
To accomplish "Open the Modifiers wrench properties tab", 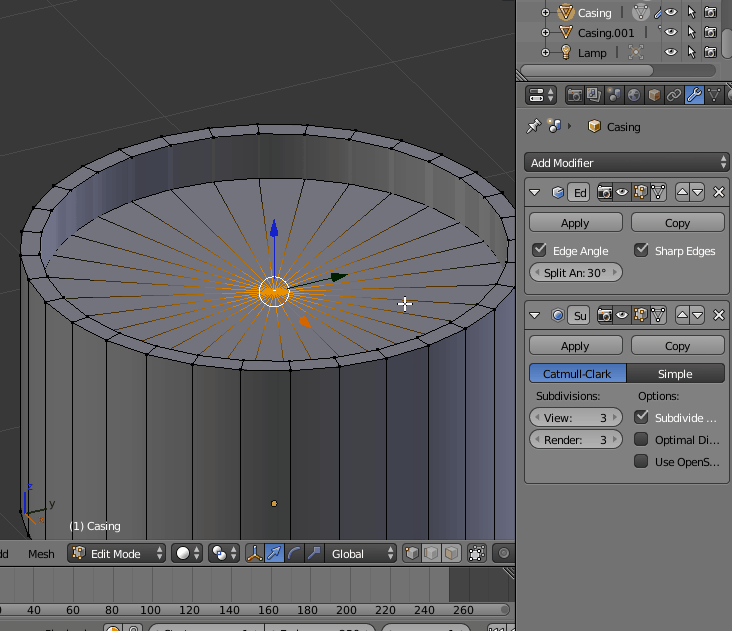I will coord(694,96).
